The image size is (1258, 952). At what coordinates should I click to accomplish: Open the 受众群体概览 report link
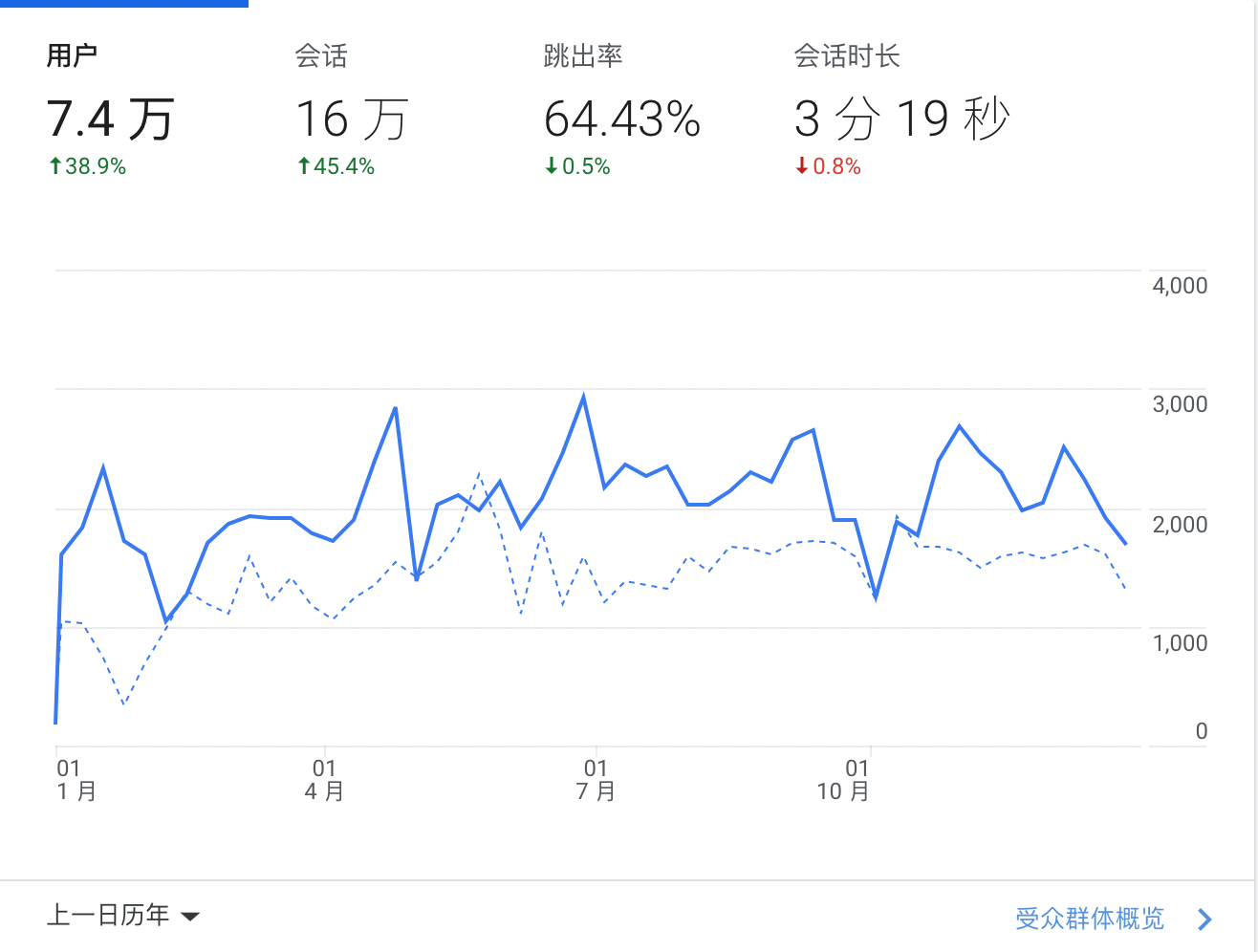(1089, 919)
